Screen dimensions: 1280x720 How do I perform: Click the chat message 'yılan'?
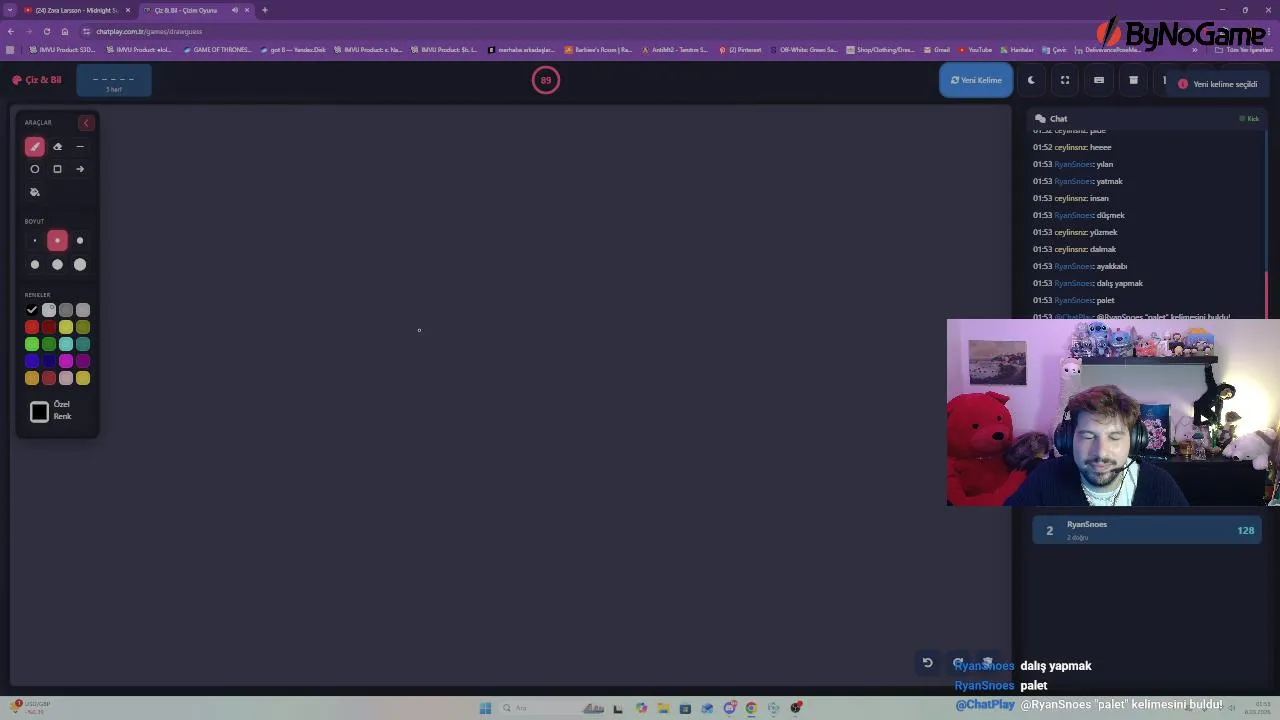[x=1105, y=164]
